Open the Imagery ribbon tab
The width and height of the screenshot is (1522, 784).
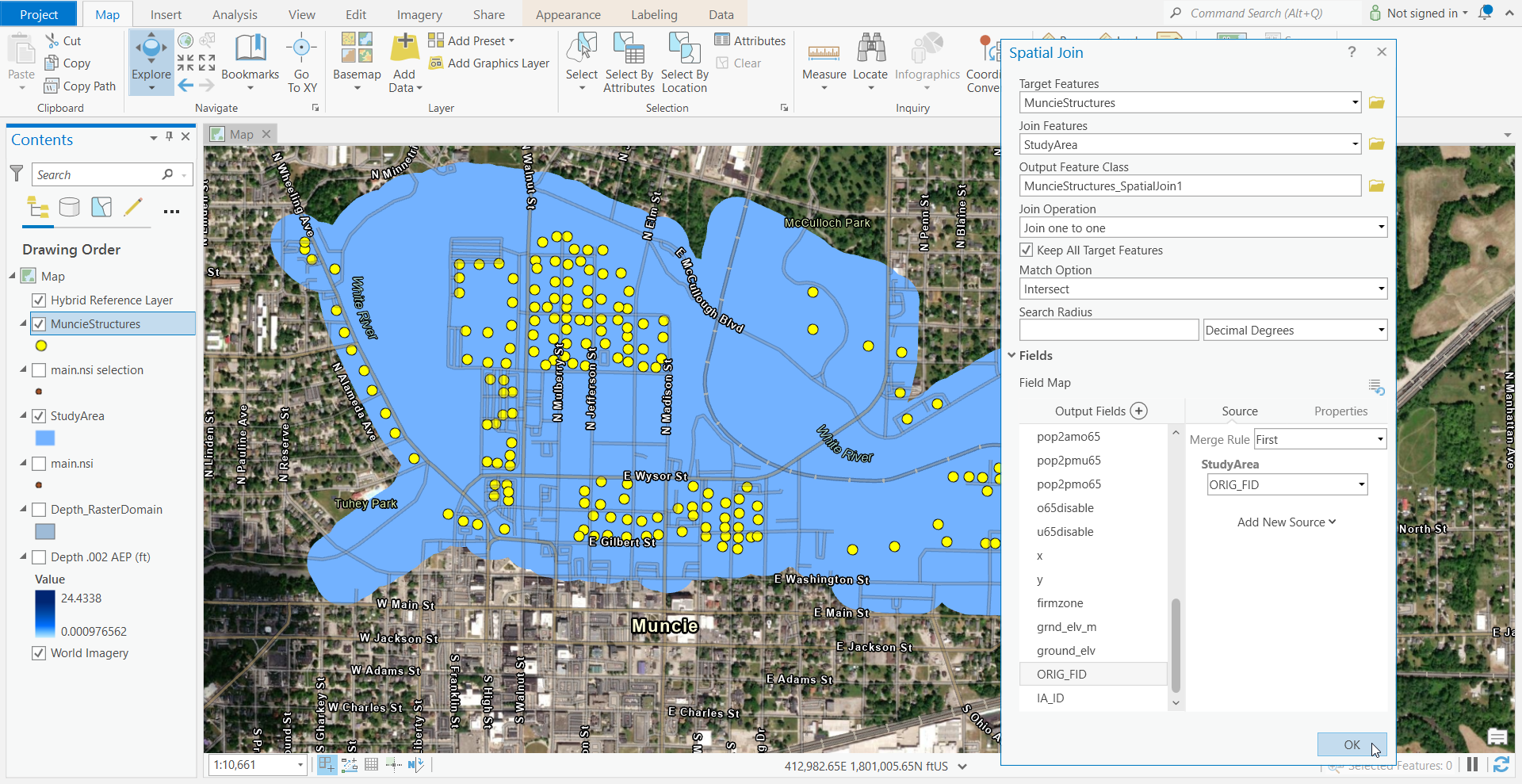click(x=419, y=14)
